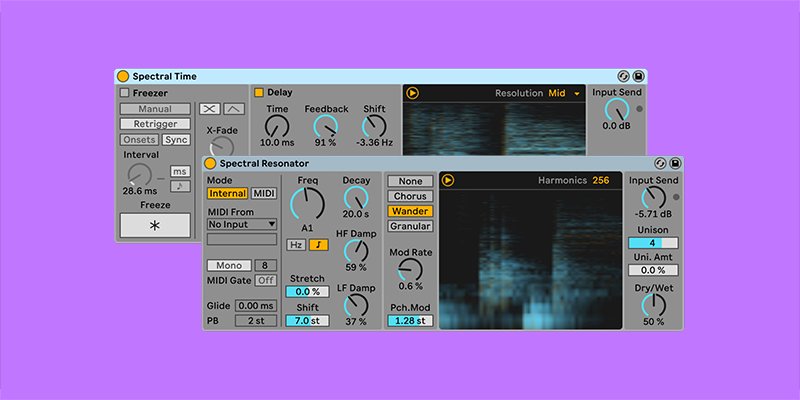Image resolution: width=800 pixels, height=400 pixels.
Task: Click Spectral Resonator save preset disk icon
Action: pos(675,163)
